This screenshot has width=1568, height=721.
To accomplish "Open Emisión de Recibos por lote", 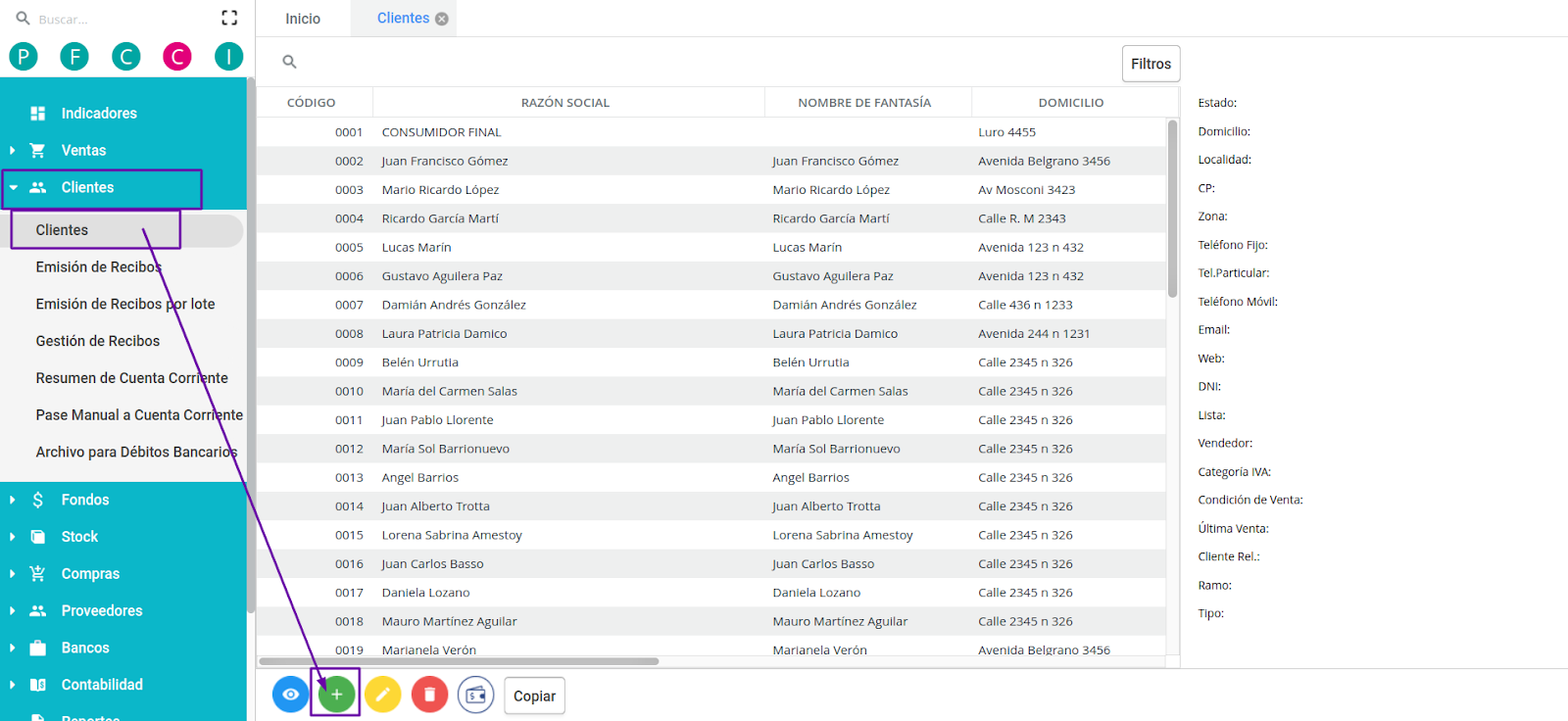I will pyautogui.click(x=125, y=305).
